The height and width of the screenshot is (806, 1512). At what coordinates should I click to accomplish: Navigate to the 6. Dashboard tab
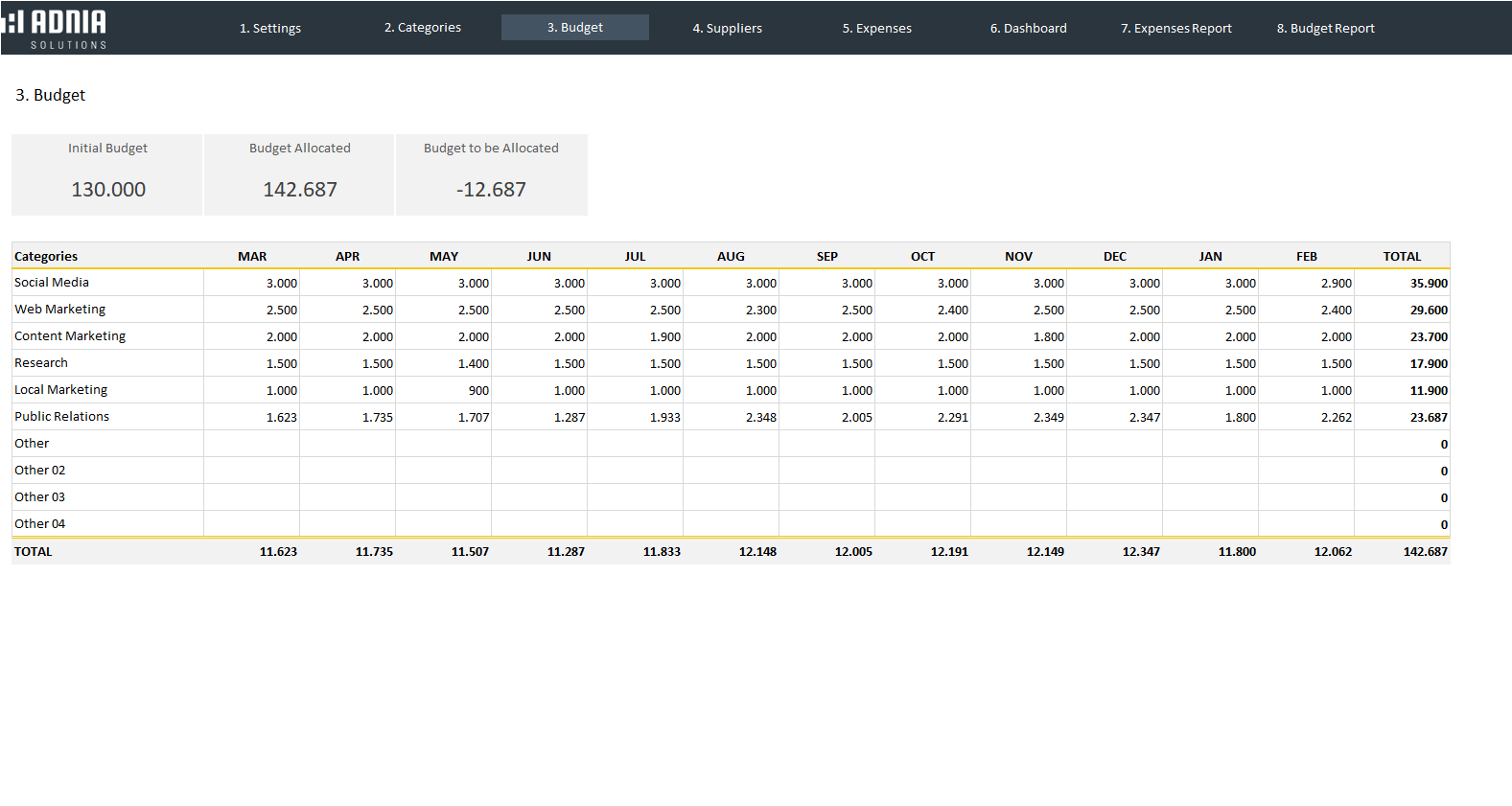point(1028,28)
